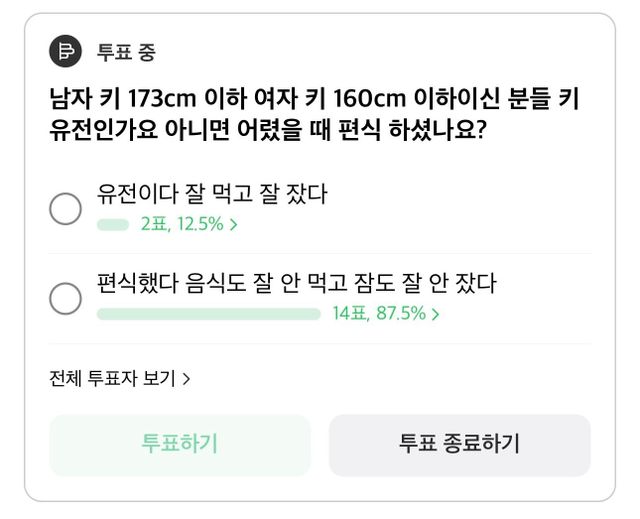640x519 pixels.
Task: Click the short 12.5% result bar
Action: pyautogui.click(x=113, y=225)
